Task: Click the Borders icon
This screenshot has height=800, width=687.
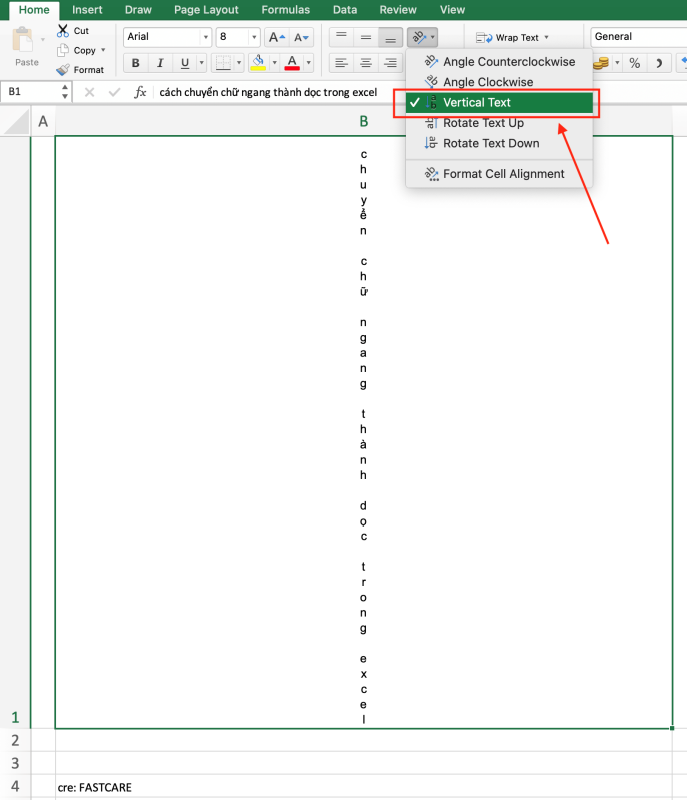Action: pos(223,63)
